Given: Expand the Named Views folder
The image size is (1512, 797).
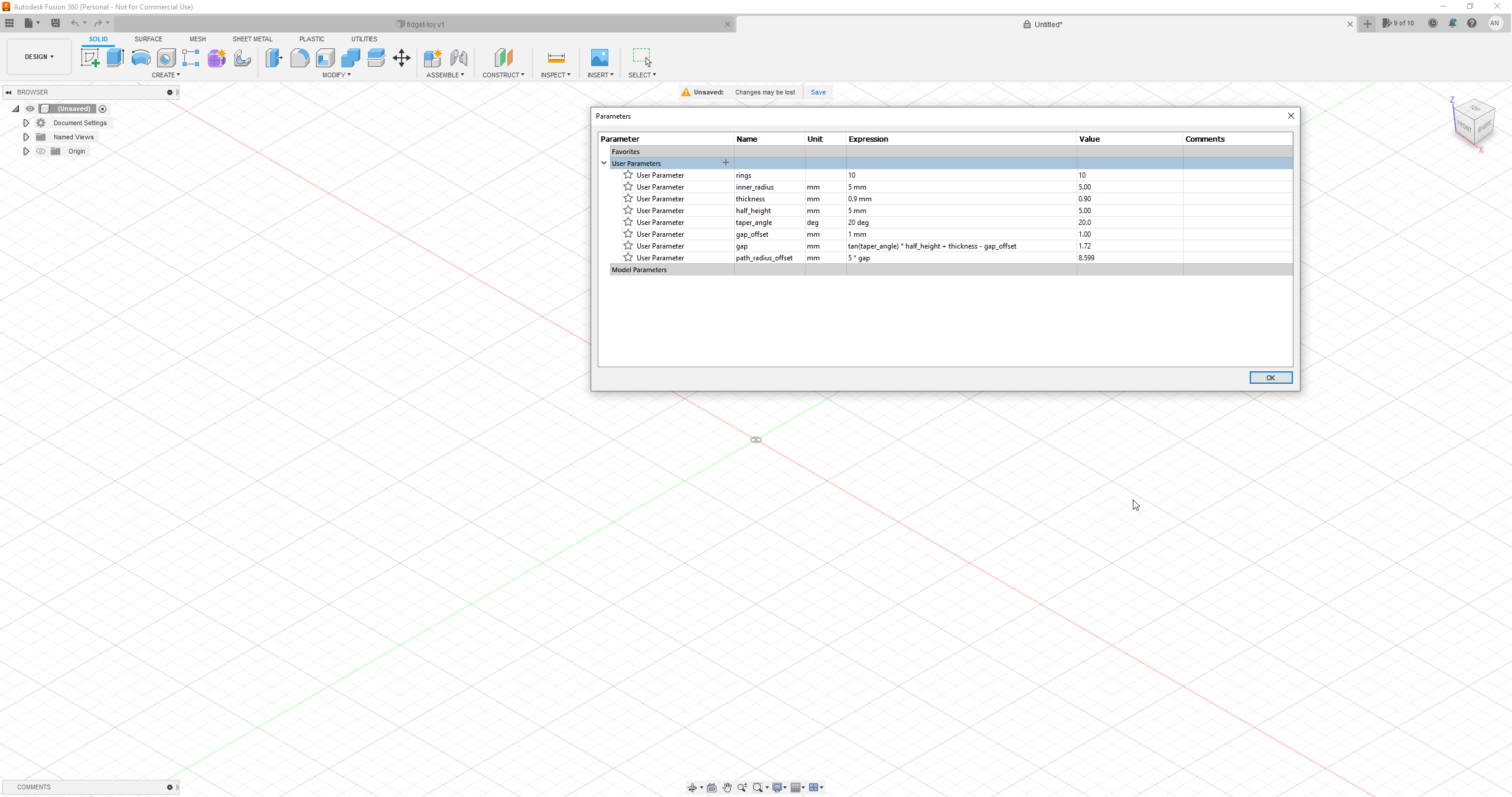Looking at the screenshot, I should coord(25,136).
